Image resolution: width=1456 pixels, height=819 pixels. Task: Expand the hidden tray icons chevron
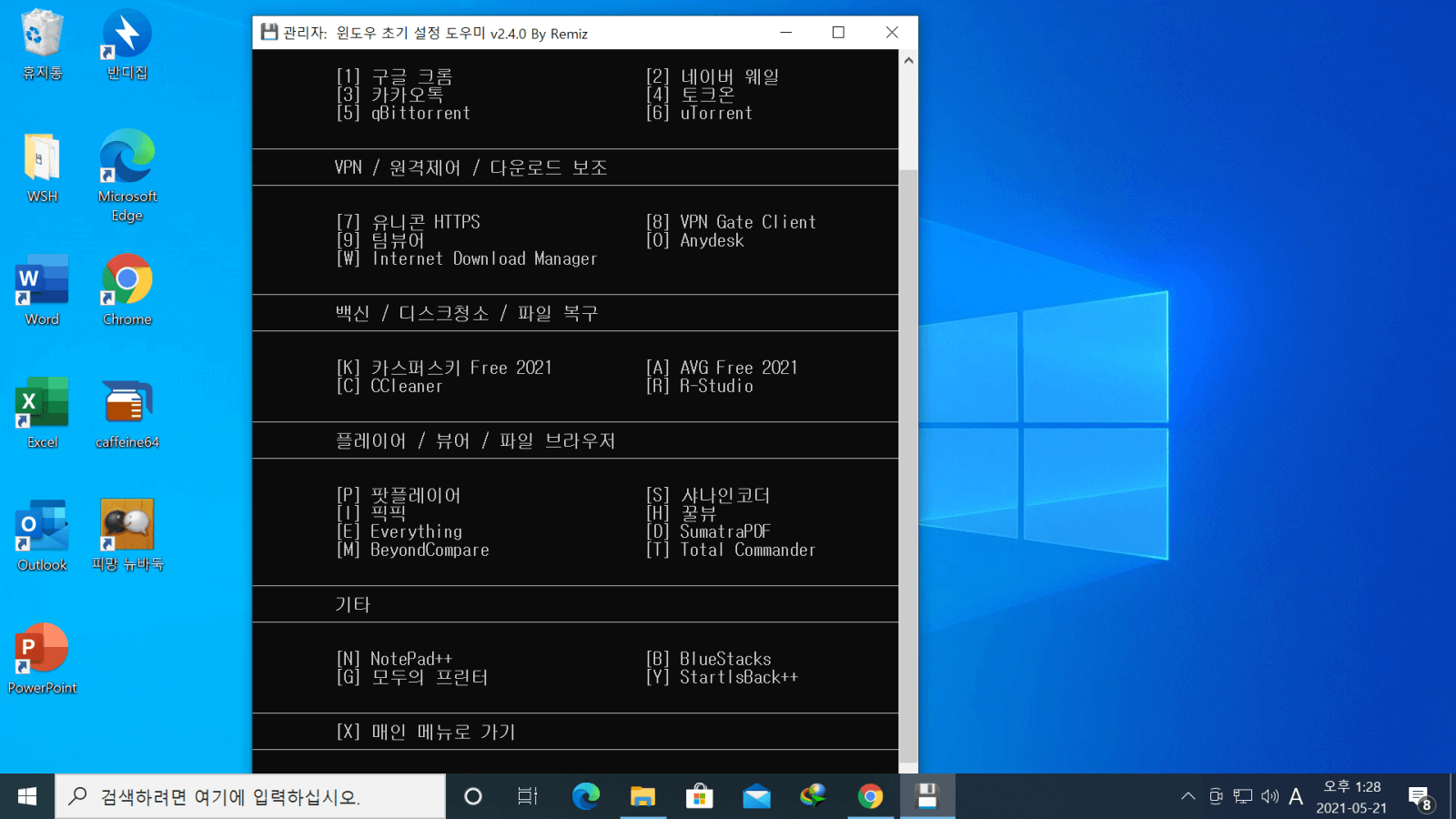tap(1188, 797)
